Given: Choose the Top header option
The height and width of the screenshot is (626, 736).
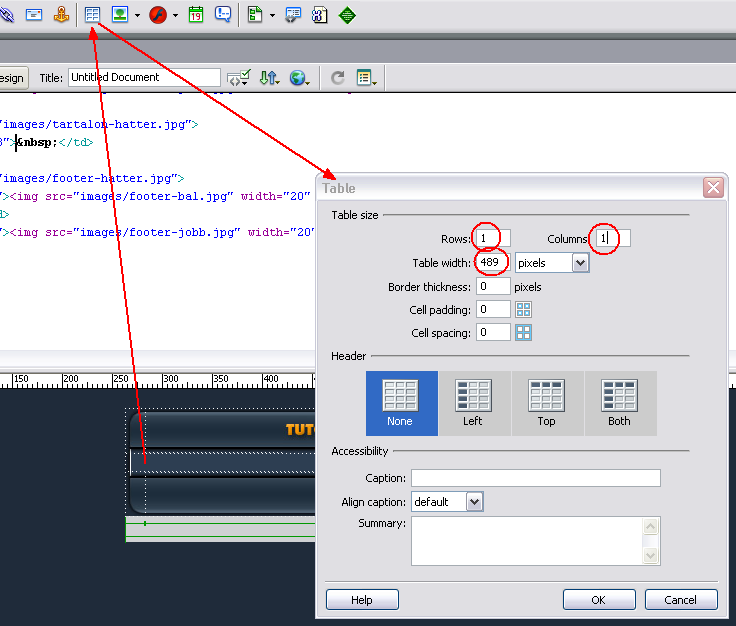Looking at the screenshot, I should pyautogui.click(x=547, y=403).
